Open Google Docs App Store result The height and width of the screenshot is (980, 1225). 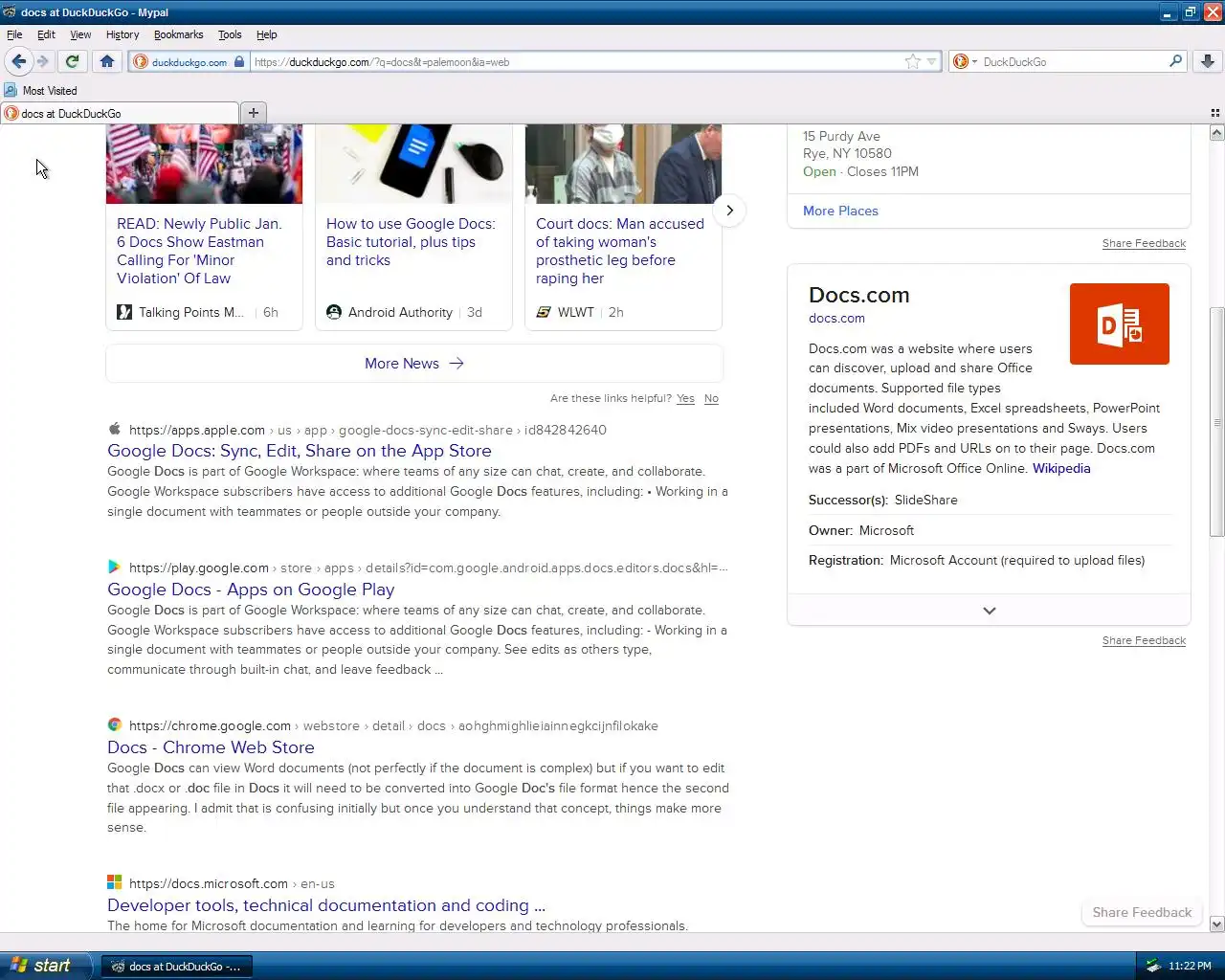click(x=300, y=451)
